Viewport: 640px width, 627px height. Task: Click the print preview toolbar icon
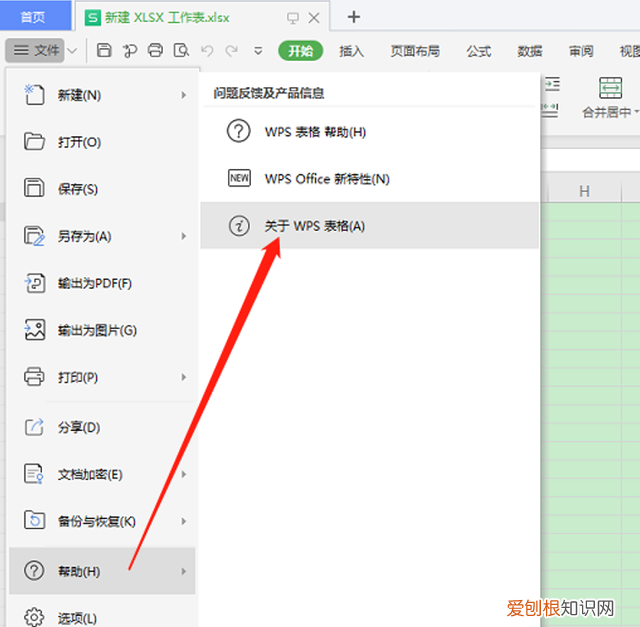tap(181, 51)
